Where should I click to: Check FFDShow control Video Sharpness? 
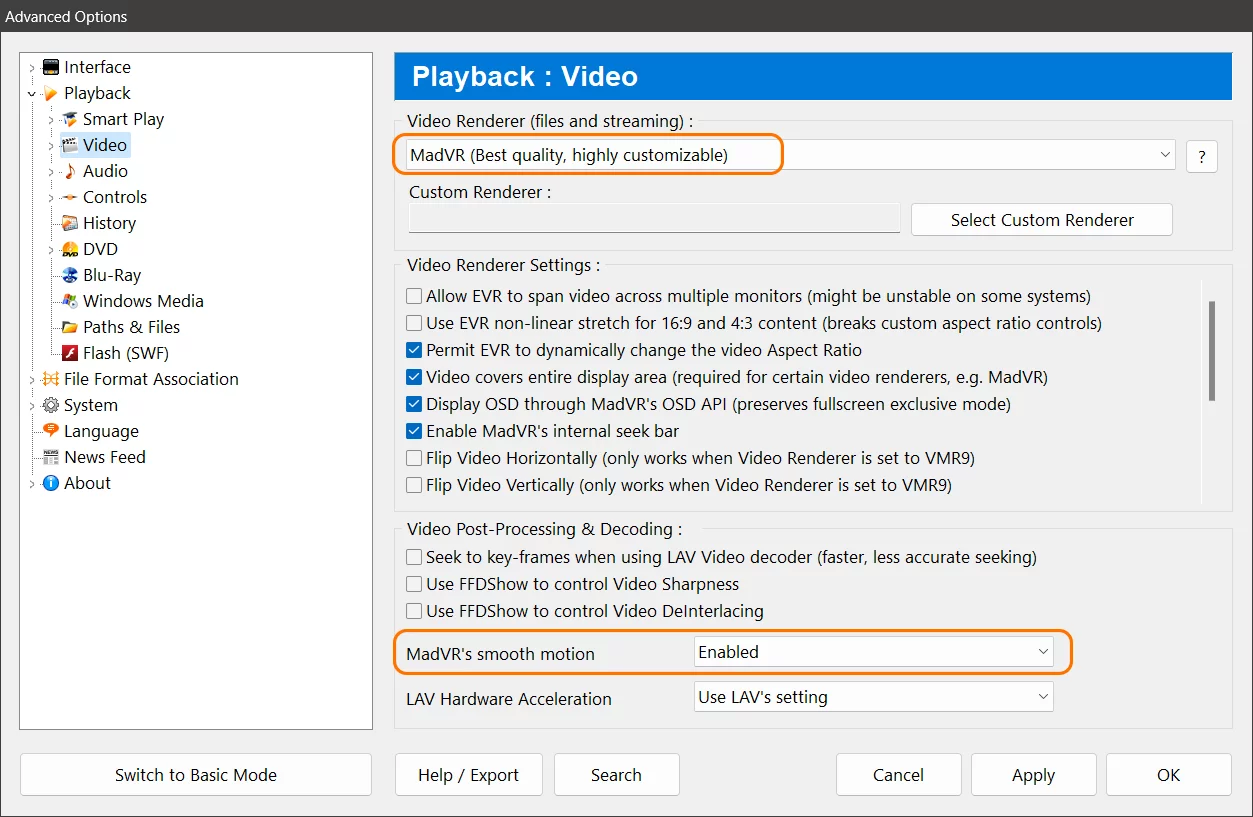click(414, 584)
